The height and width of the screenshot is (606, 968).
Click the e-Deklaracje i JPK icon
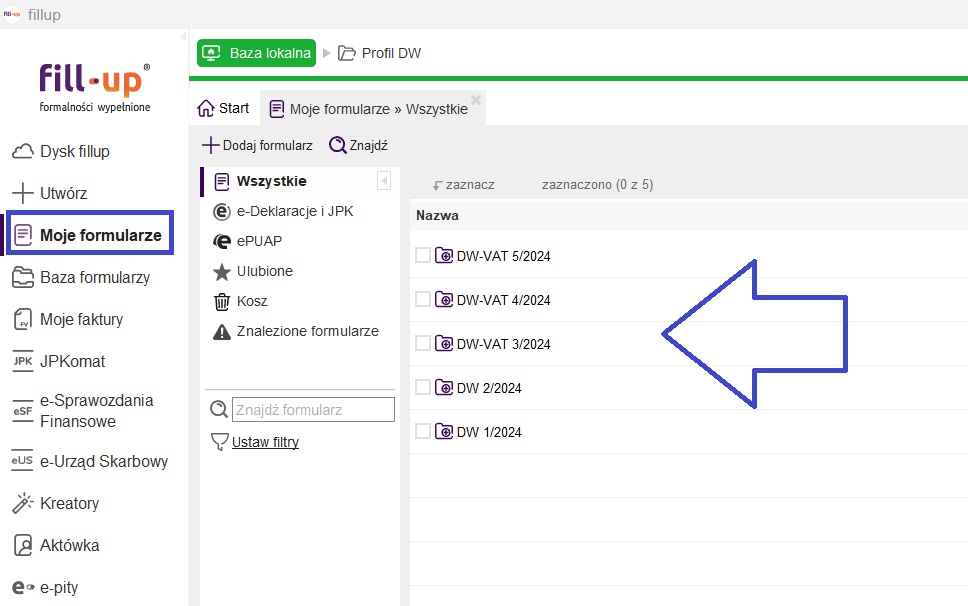[x=222, y=212]
